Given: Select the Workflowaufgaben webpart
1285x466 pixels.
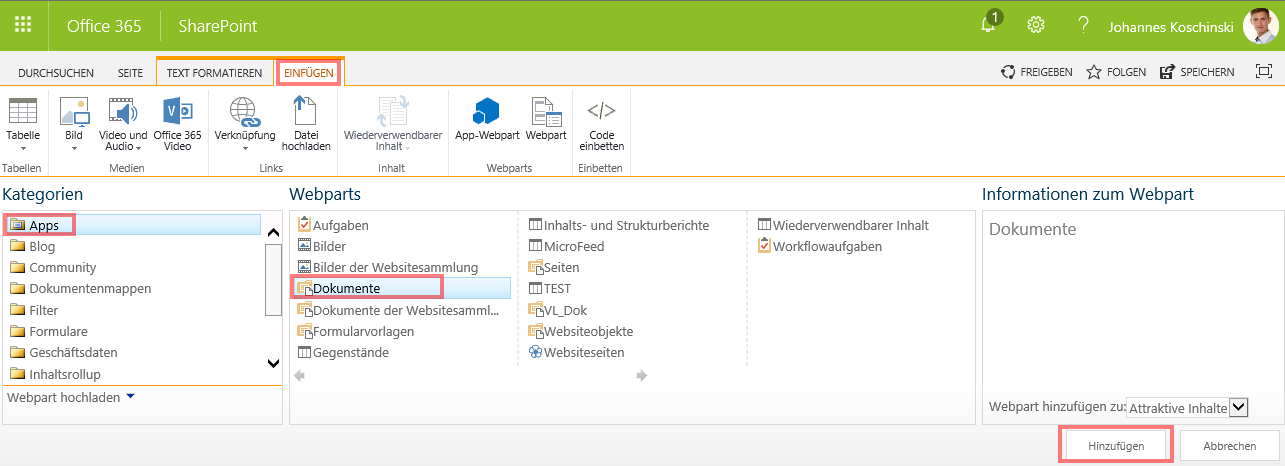Looking at the screenshot, I should click(827, 246).
